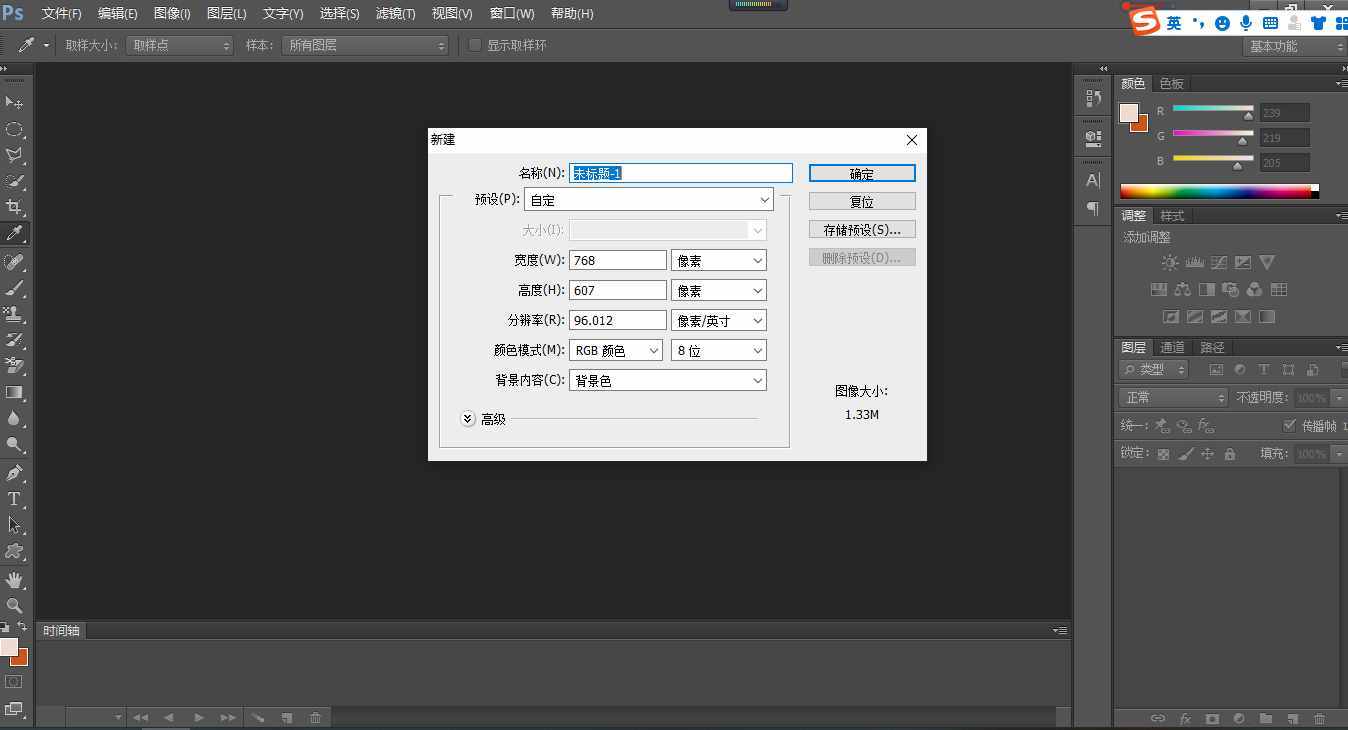Open the 窗口 menu
This screenshot has height=730, width=1348.
coord(512,13)
